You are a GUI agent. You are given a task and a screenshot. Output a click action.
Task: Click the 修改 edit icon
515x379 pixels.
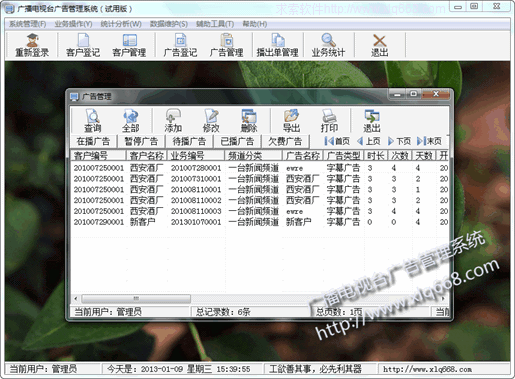211,121
